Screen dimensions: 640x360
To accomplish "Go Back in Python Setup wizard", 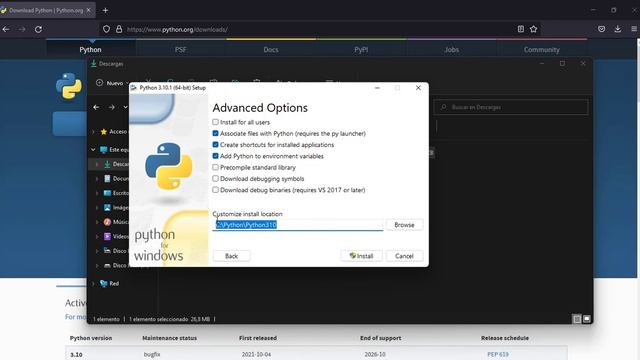I will 231,256.
